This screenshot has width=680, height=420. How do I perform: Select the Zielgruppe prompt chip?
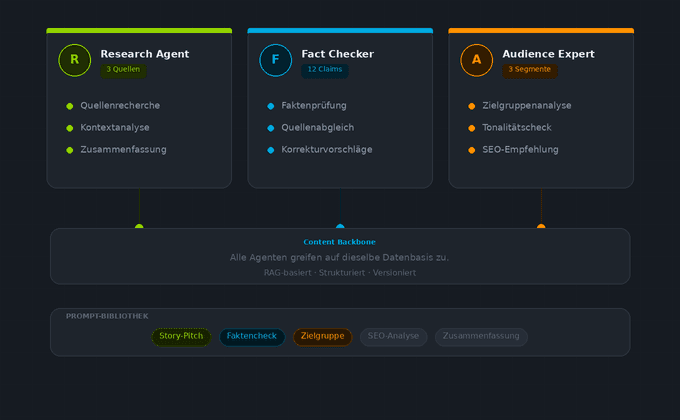(322, 337)
